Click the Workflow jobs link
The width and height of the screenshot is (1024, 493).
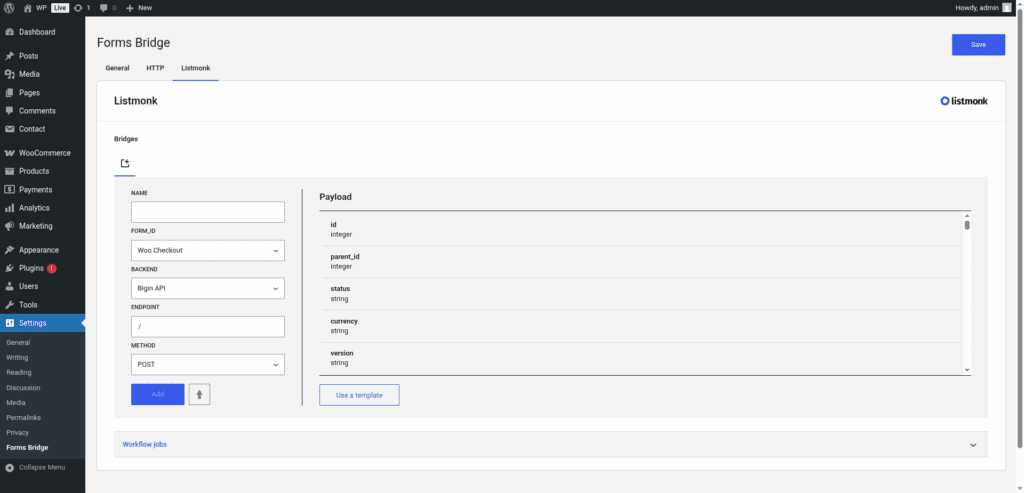[144, 445]
